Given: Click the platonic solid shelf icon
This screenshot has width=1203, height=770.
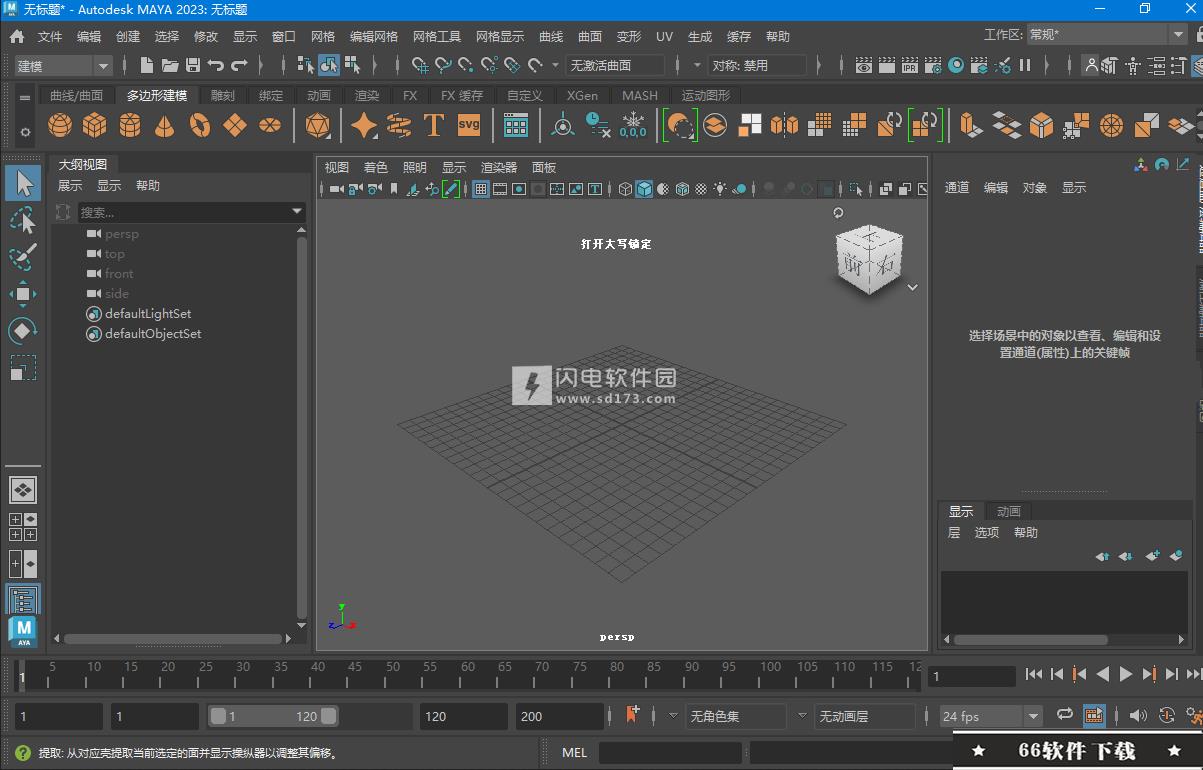Looking at the screenshot, I should [318, 125].
